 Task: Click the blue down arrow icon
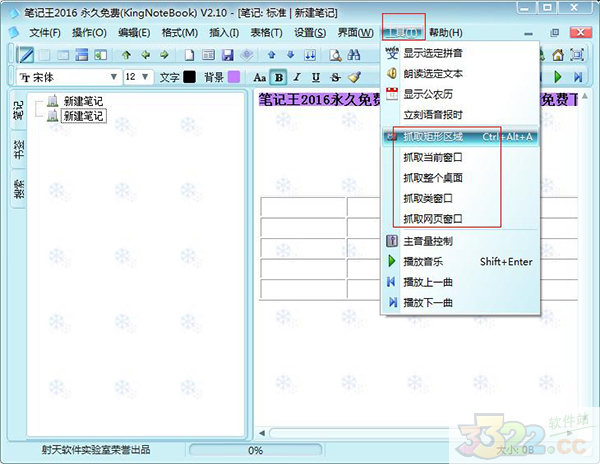291,55
